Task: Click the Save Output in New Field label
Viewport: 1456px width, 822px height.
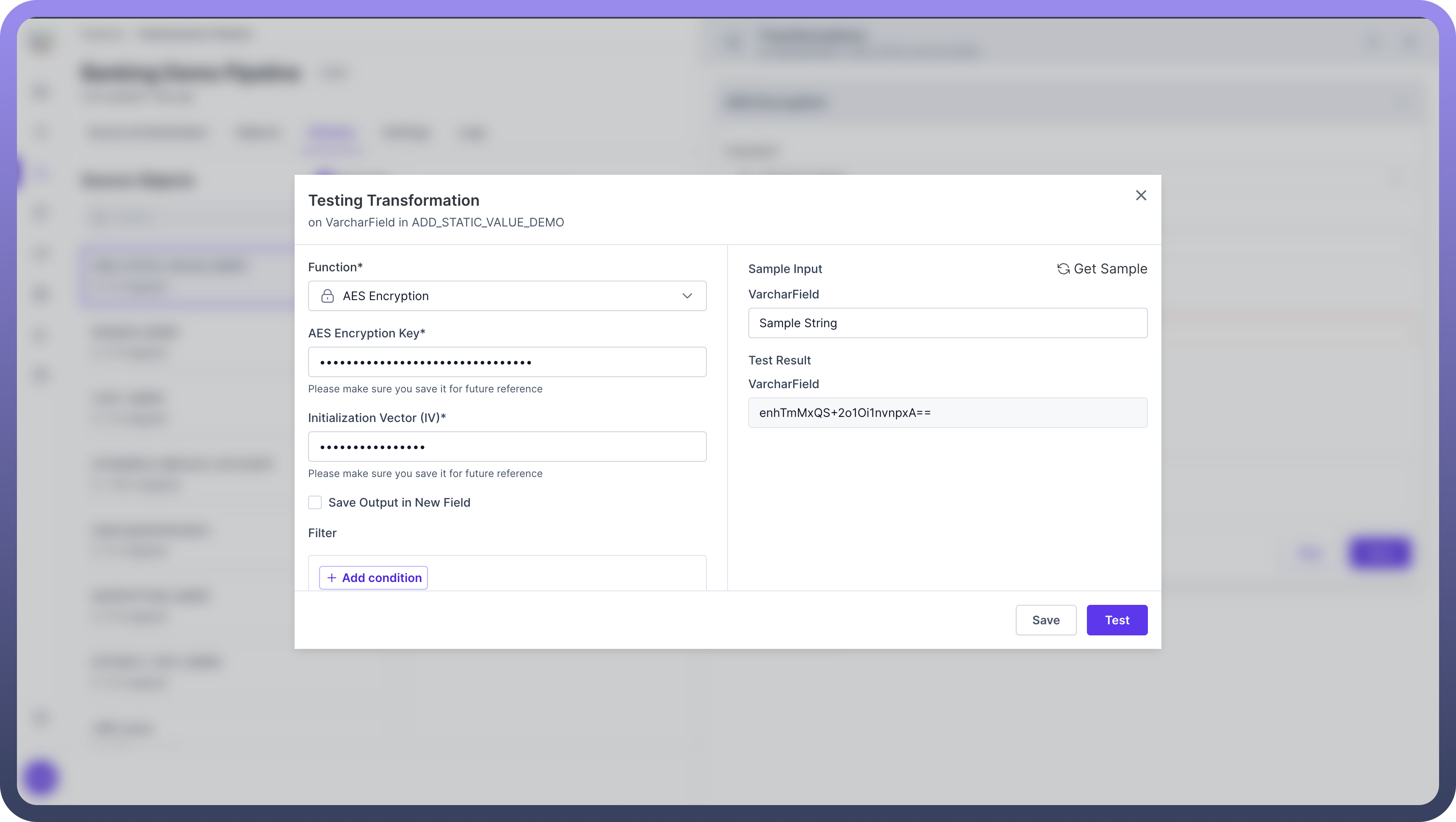Action: [399, 502]
